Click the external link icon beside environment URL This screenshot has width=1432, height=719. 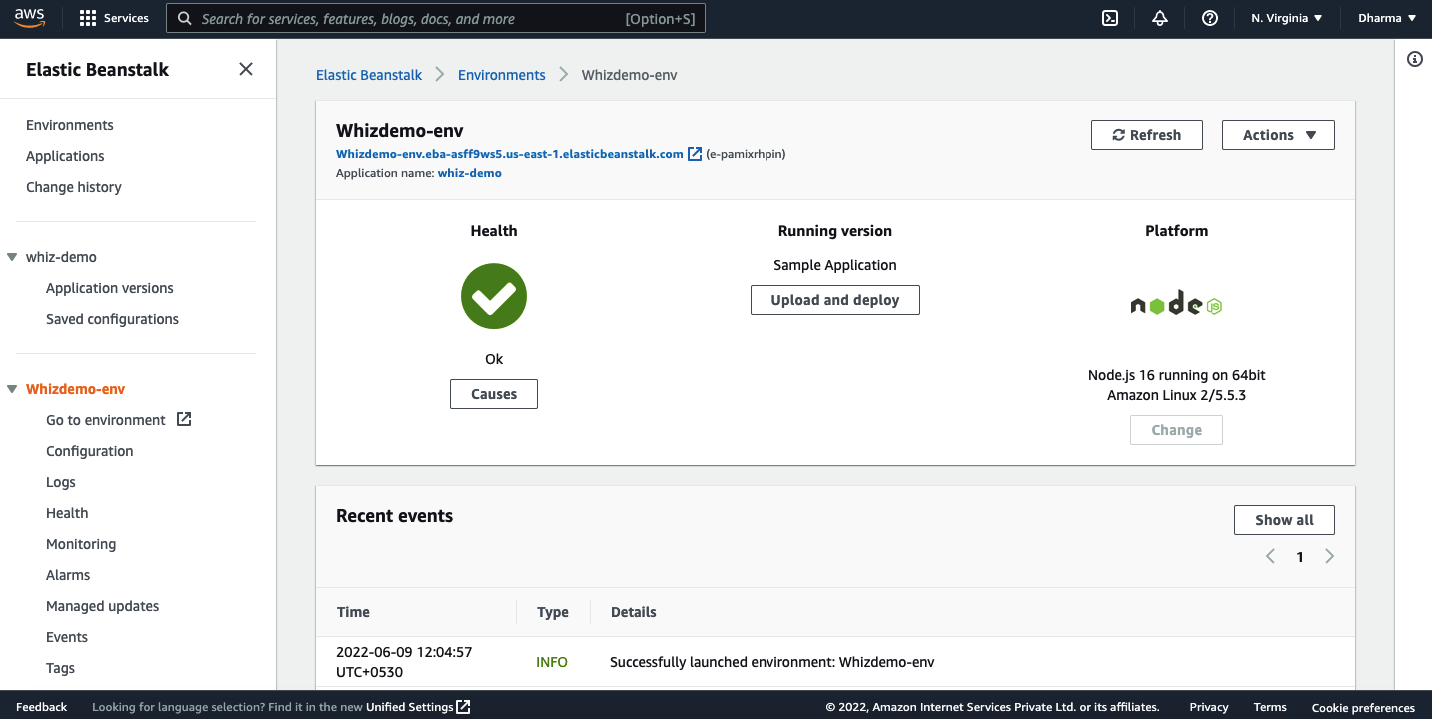click(x=695, y=154)
